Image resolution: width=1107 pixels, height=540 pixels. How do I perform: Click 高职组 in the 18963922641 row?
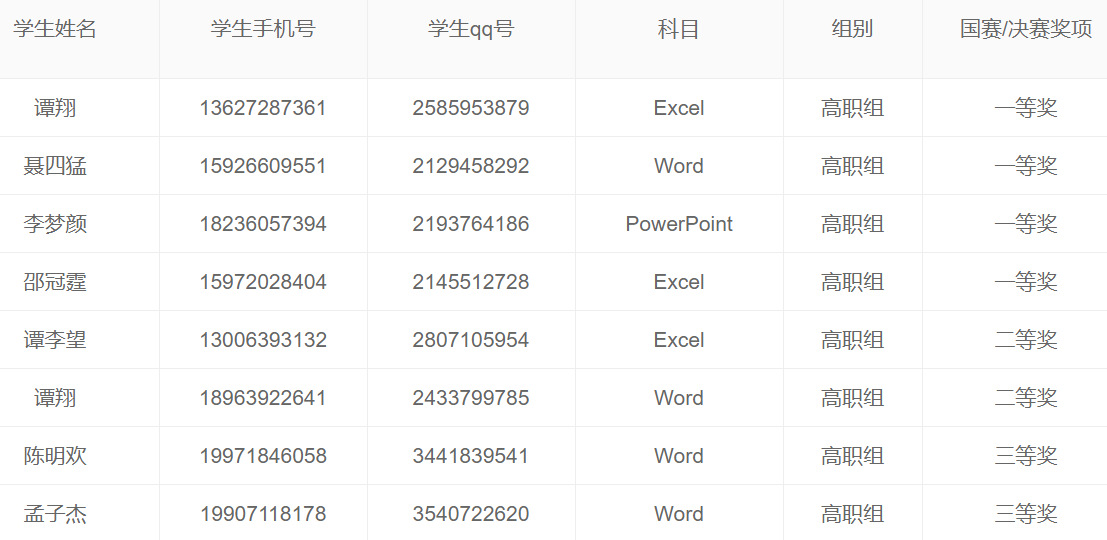852,397
